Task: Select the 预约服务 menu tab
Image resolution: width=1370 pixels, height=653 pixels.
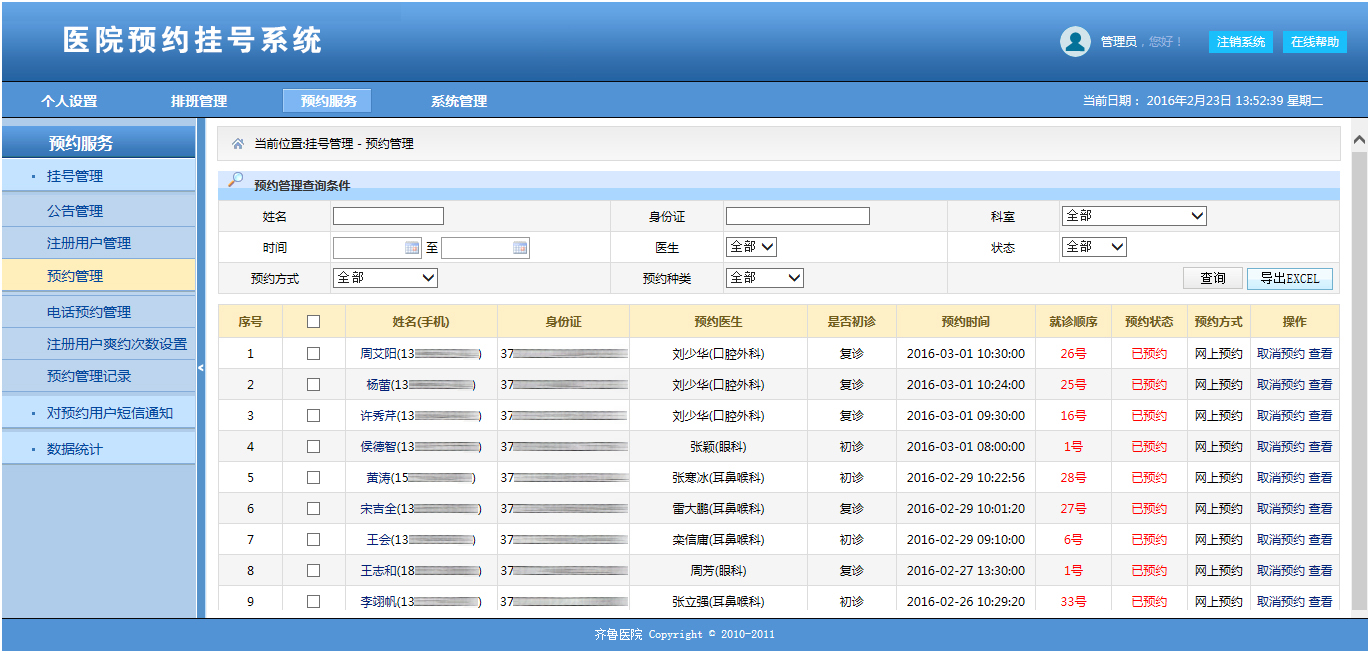Action: tap(328, 101)
